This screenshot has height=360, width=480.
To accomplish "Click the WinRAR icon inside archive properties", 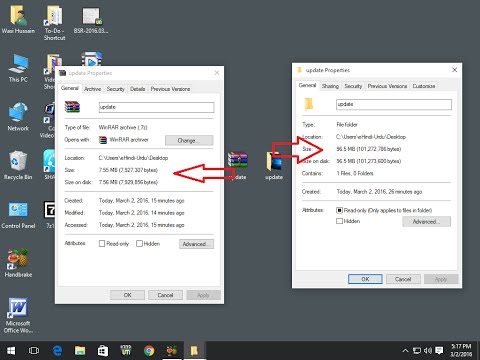I will (72, 107).
